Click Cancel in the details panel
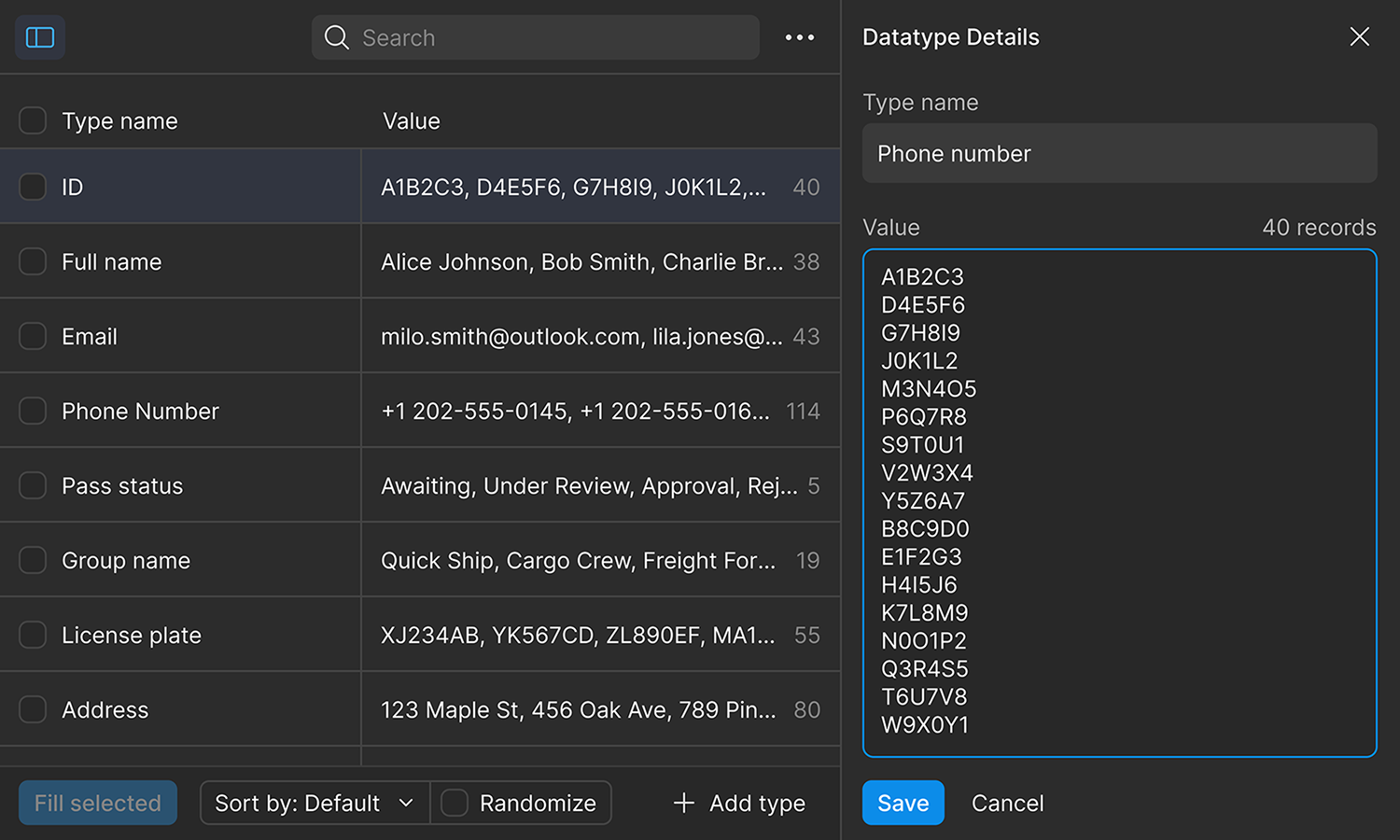Viewport: 1400px width, 840px height. 1007,803
